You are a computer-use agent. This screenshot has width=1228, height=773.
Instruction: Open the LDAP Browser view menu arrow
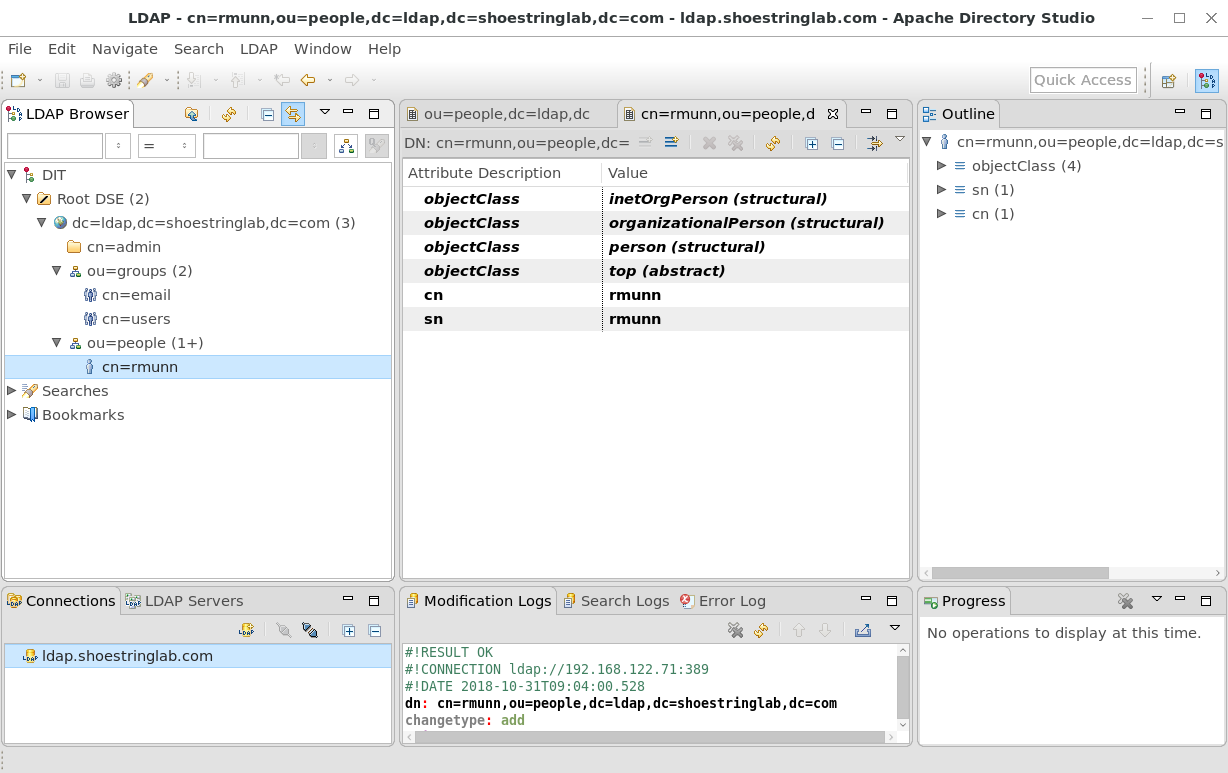324,112
